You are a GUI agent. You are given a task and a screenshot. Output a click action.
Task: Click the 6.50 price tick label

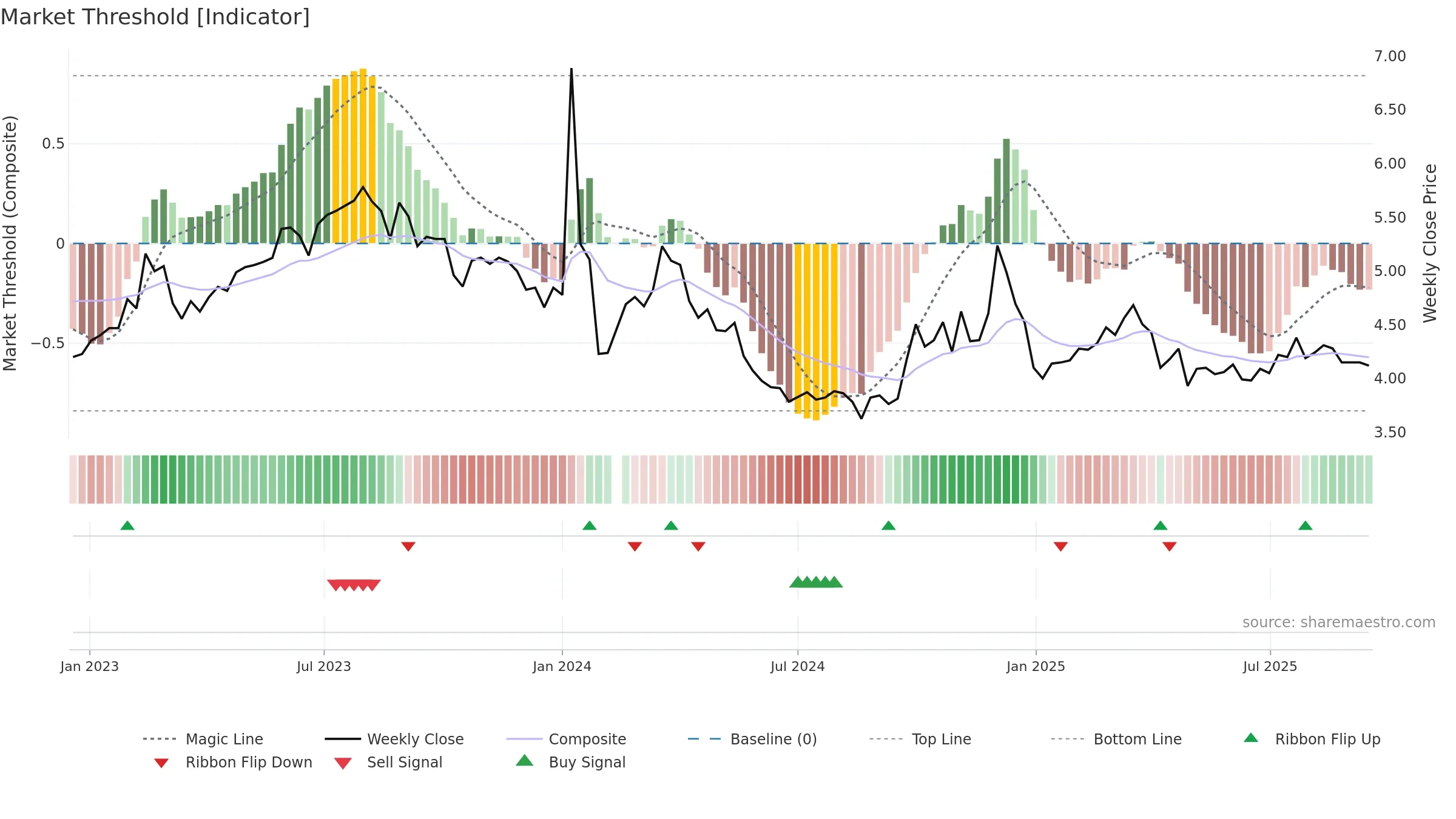(x=1390, y=110)
